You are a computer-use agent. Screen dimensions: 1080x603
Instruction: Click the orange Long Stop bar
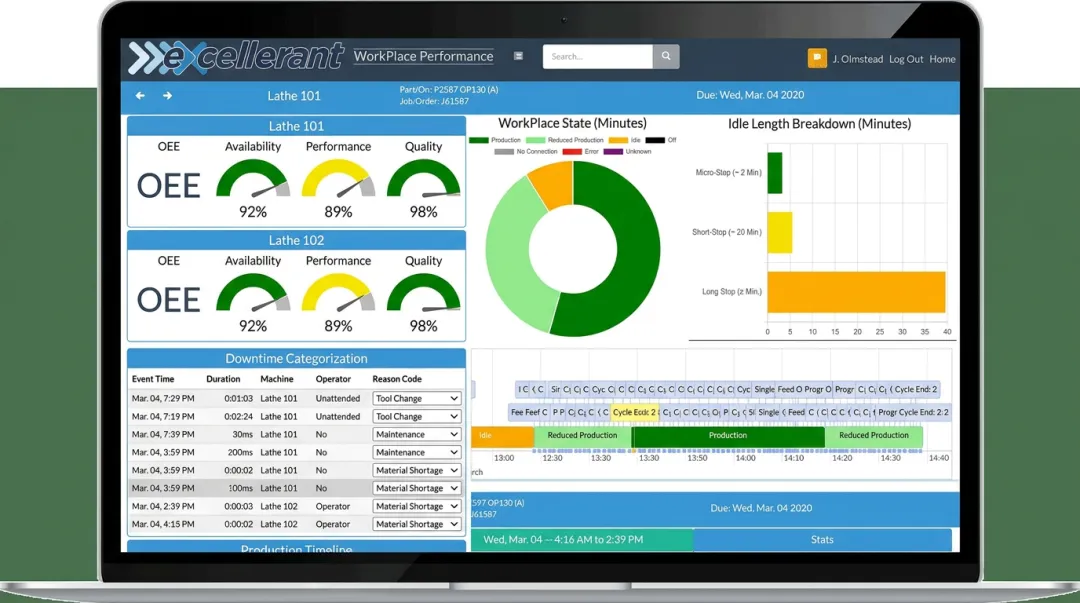tap(856, 292)
